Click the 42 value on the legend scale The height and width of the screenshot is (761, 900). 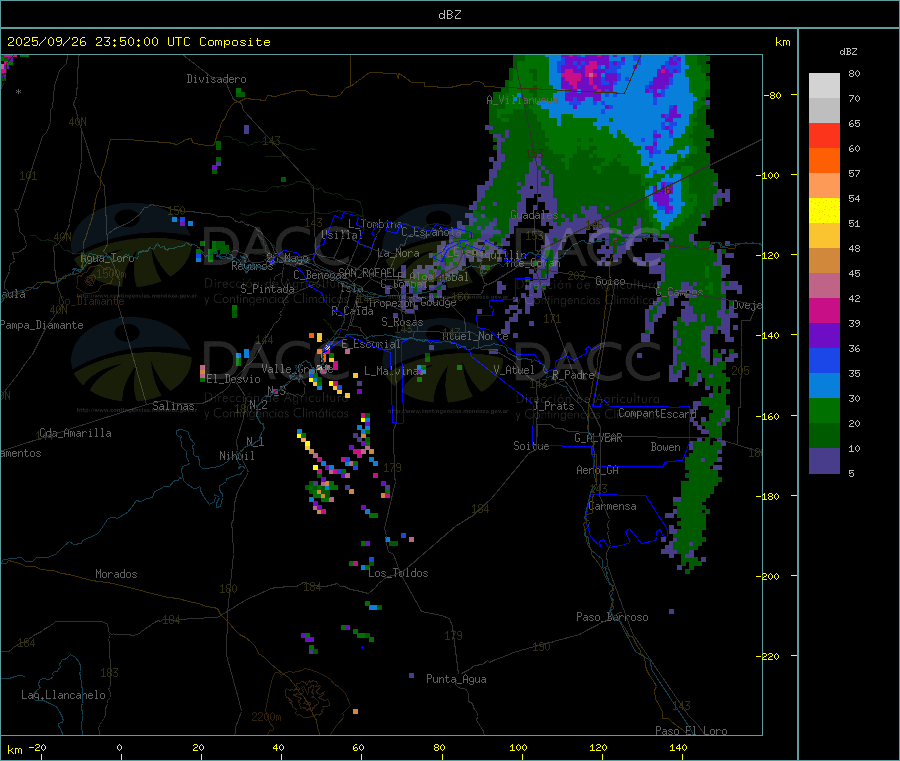point(854,298)
